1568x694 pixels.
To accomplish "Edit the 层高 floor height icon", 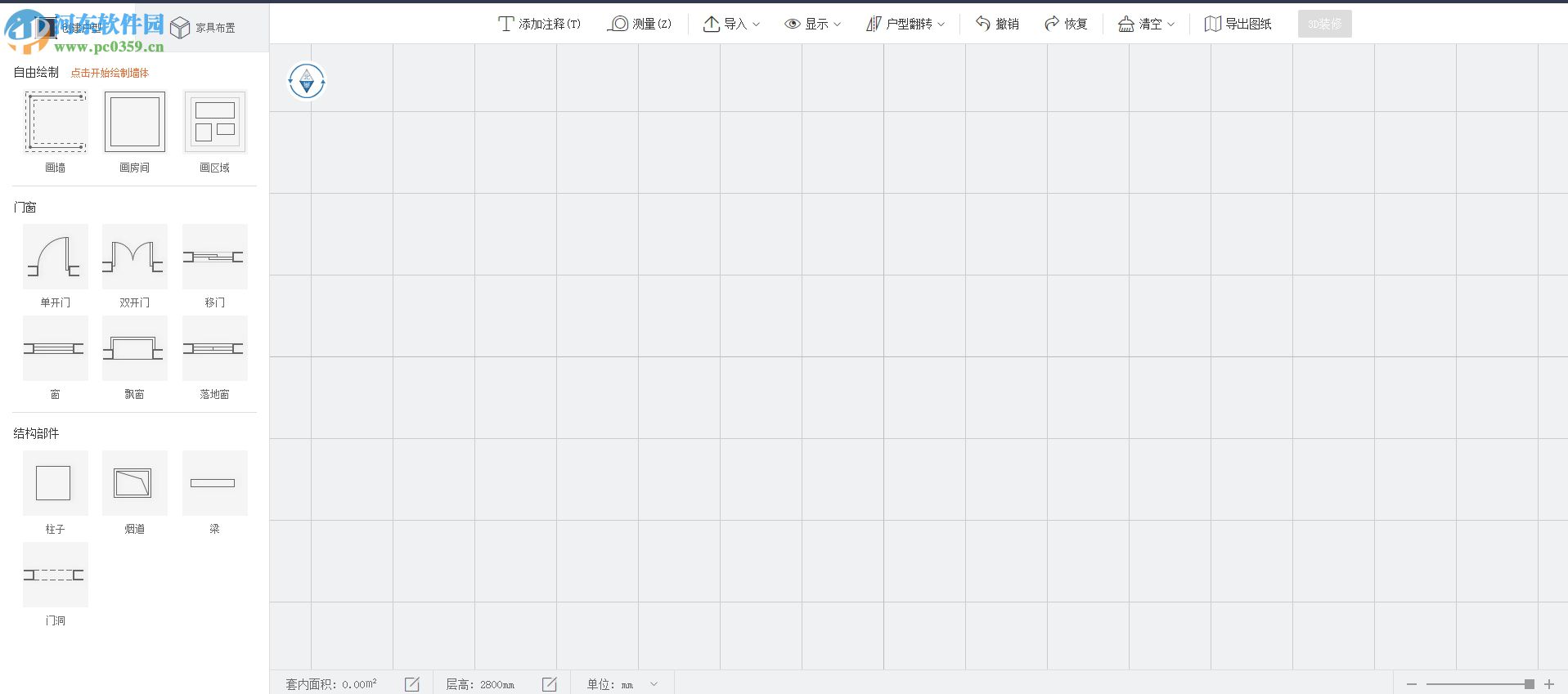I will pyautogui.click(x=550, y=684).
